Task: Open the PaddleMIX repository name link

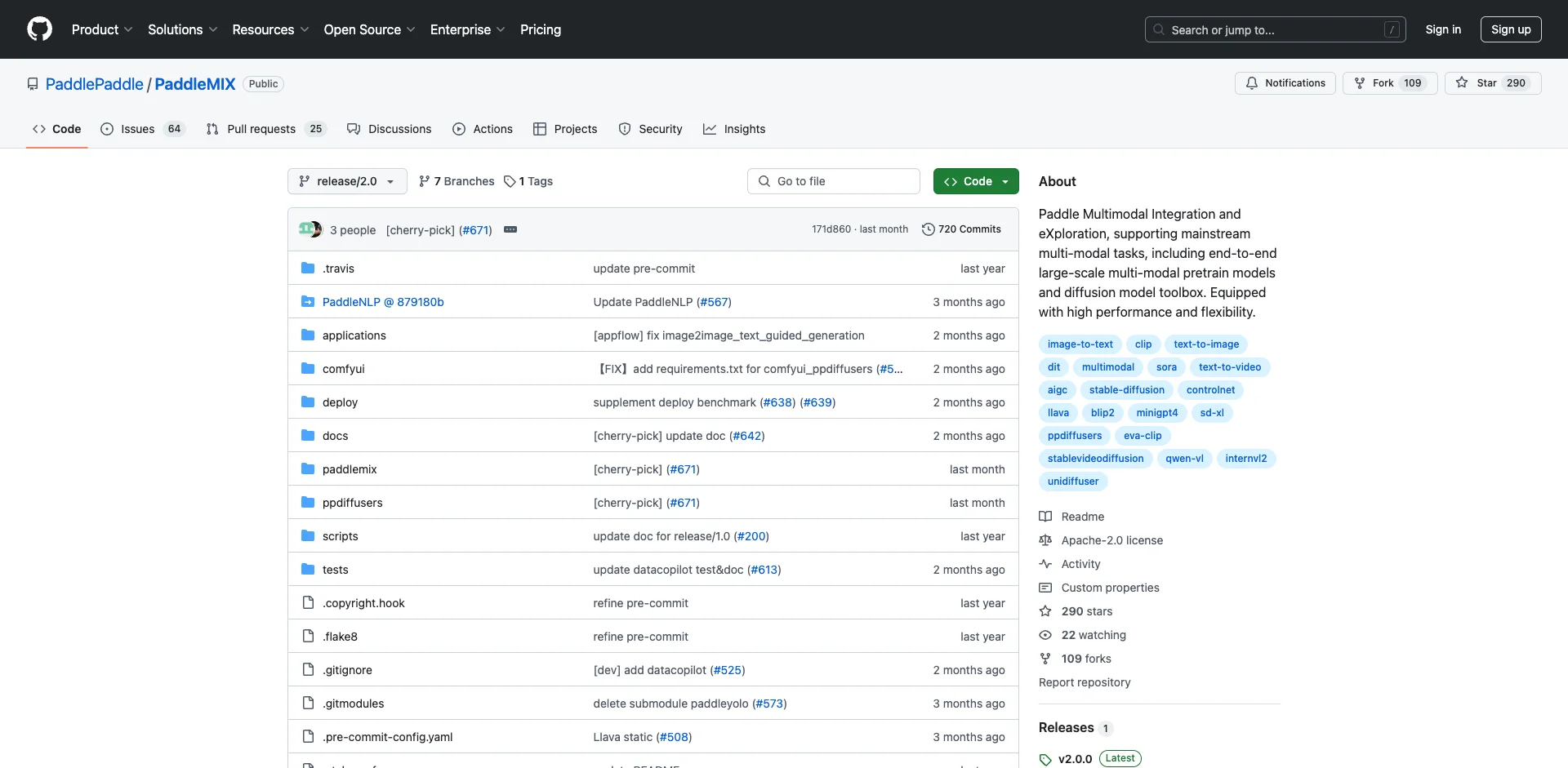Action: [195, 84]
